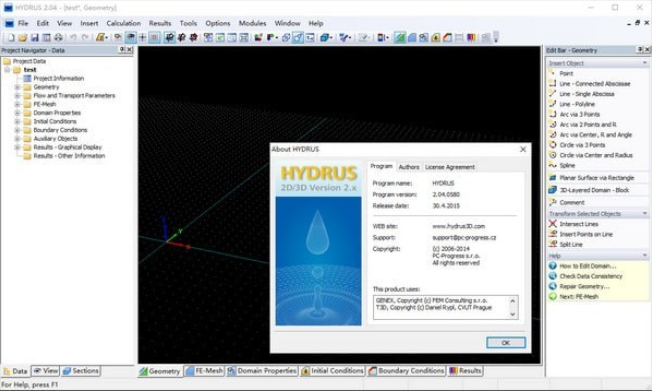
Task: Click the Save icon in toolbar
Action: click(x=35, y=38)
